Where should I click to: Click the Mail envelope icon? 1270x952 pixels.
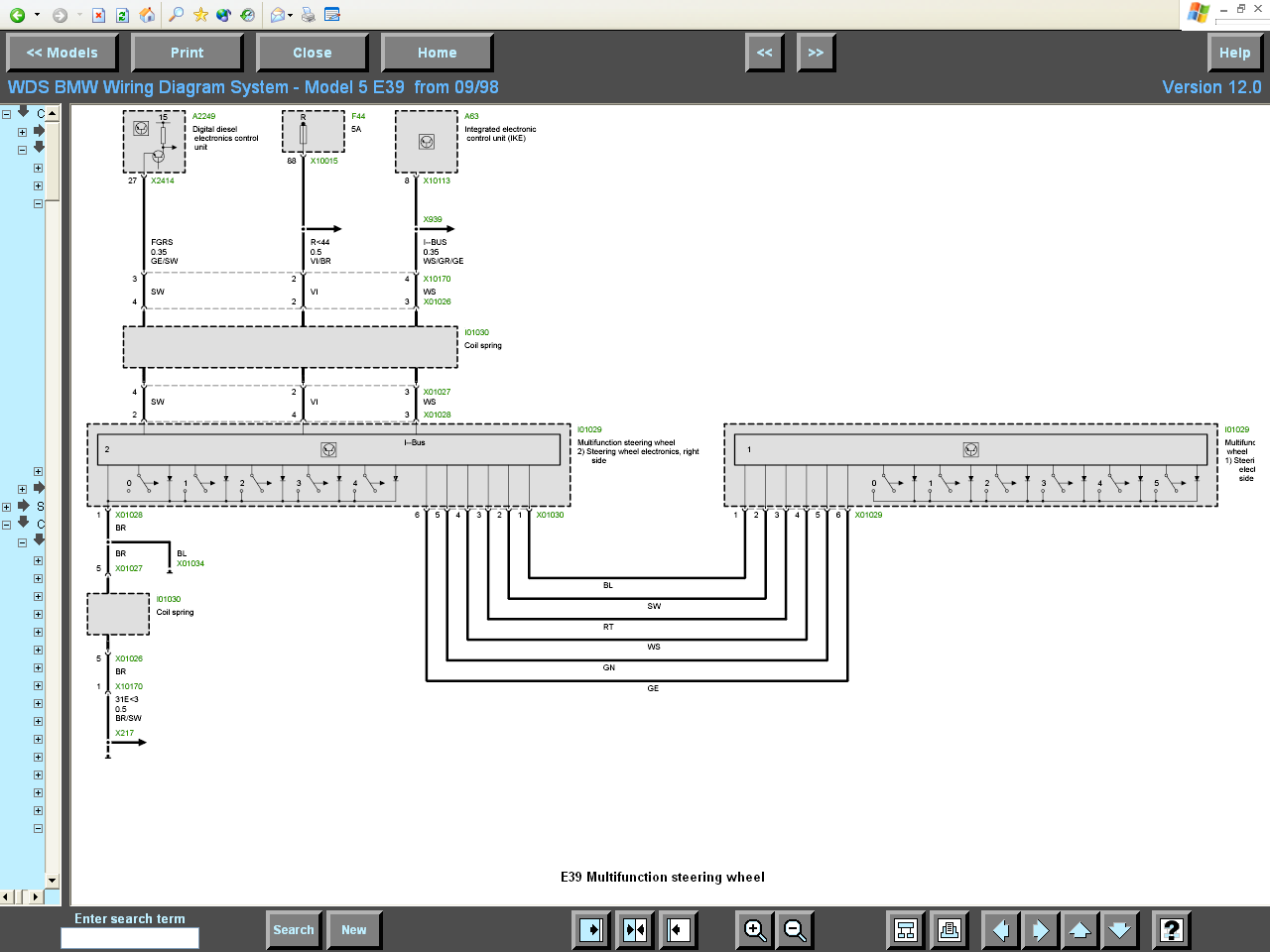click(x=278, y=14)
